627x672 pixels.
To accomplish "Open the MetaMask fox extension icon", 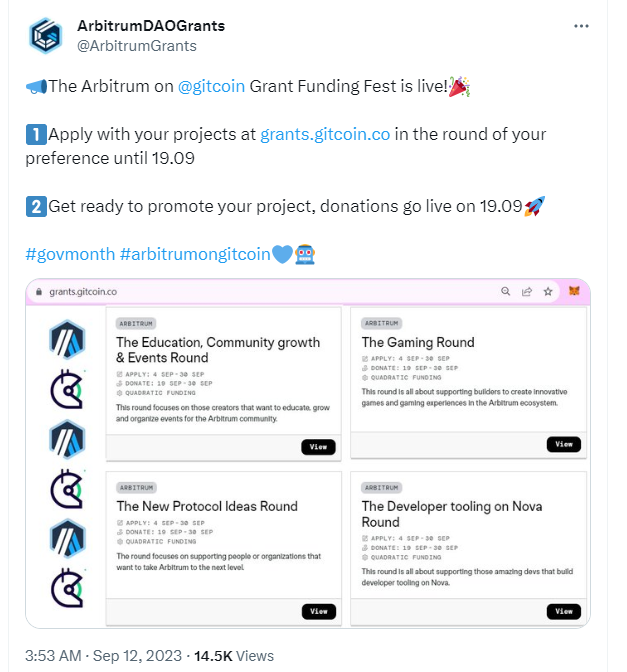I will 574,292.
